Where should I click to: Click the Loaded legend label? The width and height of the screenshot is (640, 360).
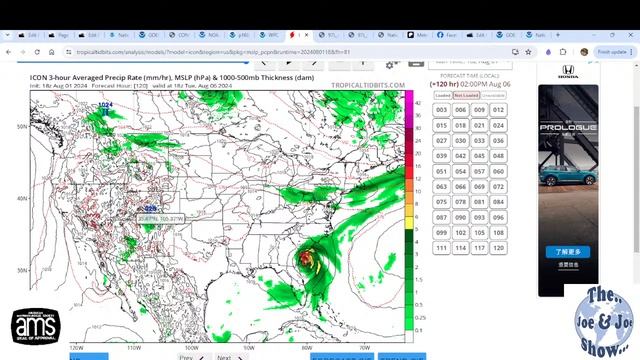pos(442,95)
